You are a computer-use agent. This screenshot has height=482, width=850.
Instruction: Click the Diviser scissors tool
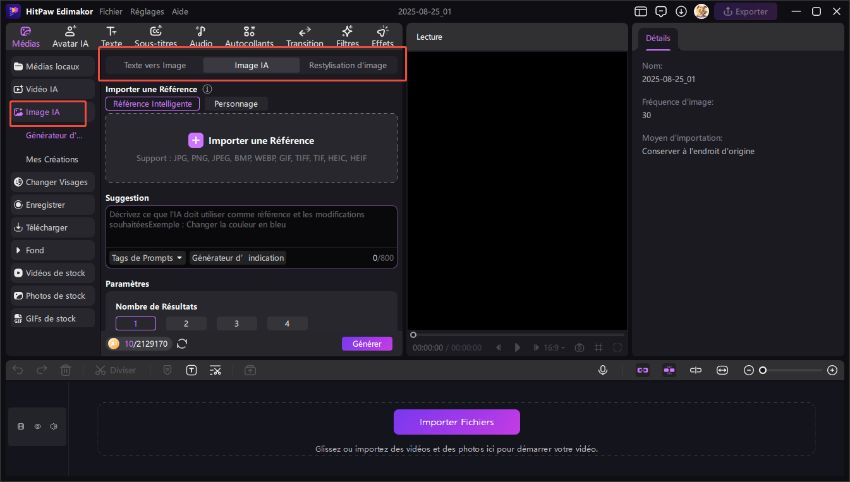[x=115, y=370]
